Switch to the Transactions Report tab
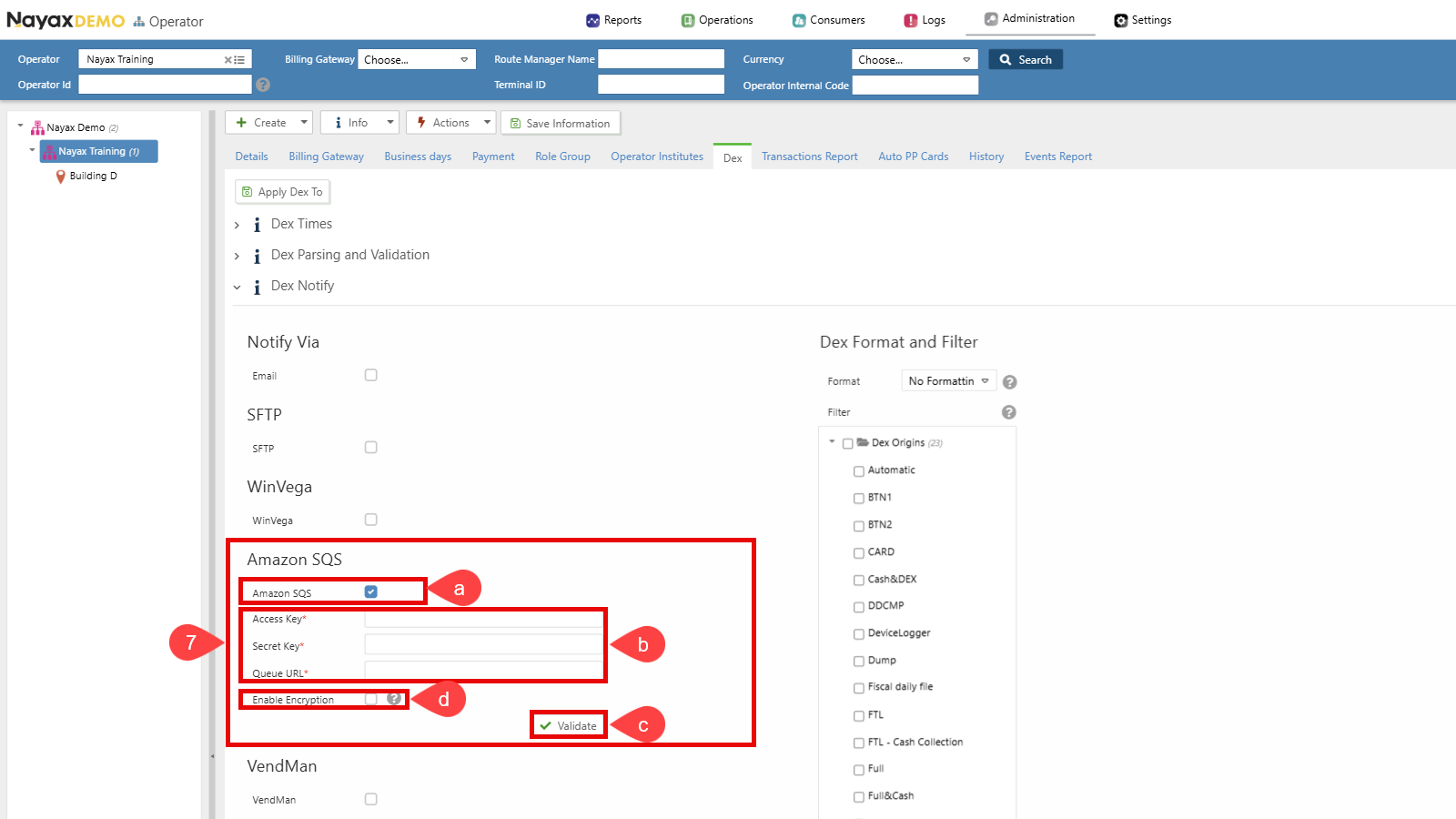 [810, 157]
